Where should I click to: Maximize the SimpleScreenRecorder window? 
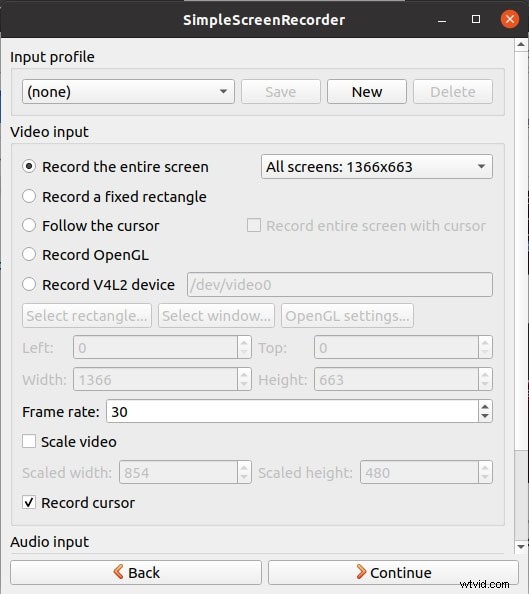point(476,19)
